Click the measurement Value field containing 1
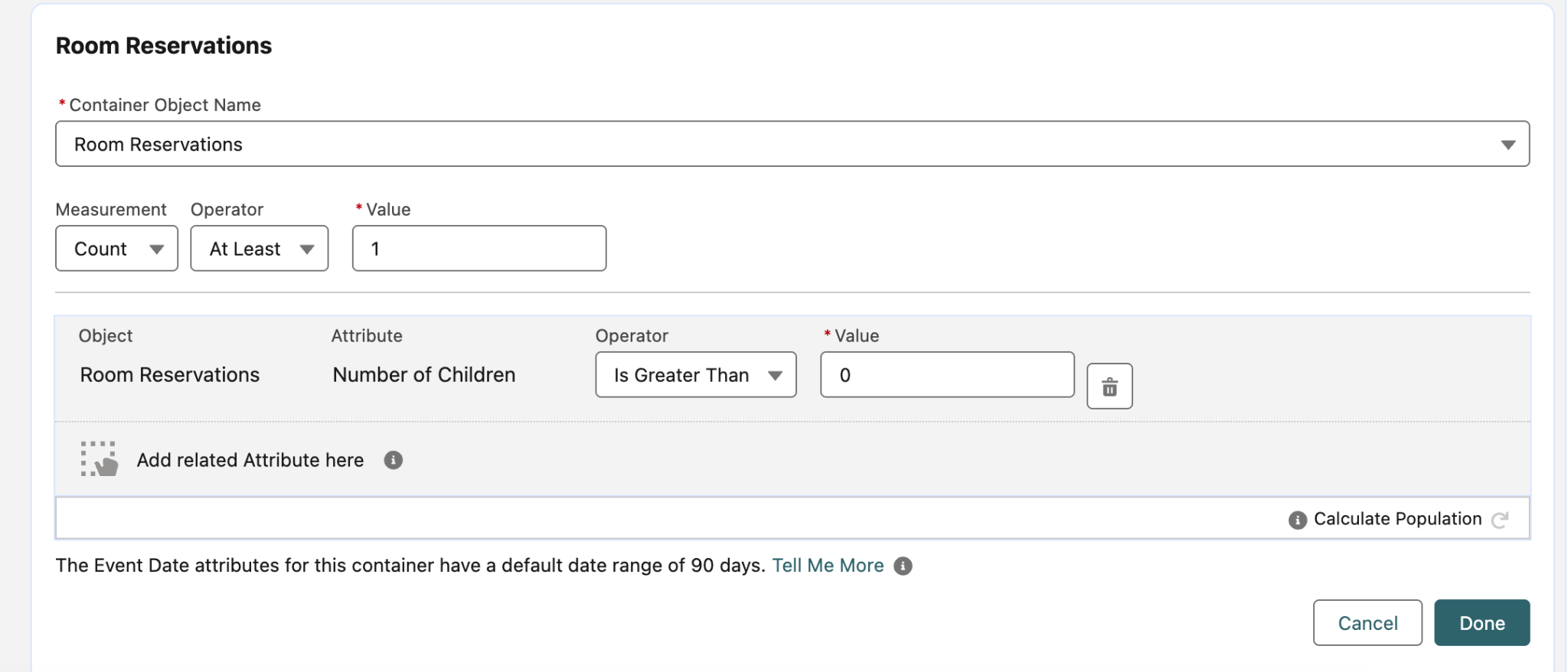Screen dimensions: 1568x672 click(x=479, y=248)
